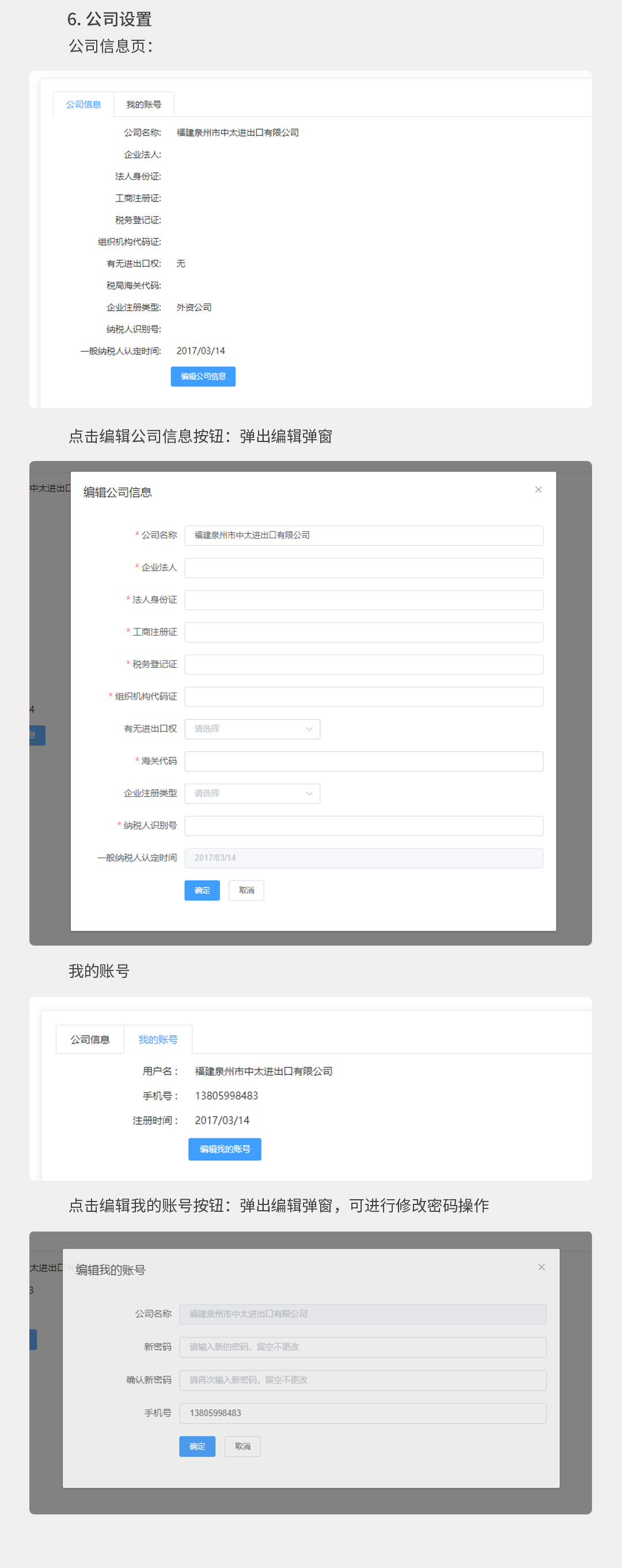
Task: Close the 编辑我的账号 dialog
Action: [541, 1267]
